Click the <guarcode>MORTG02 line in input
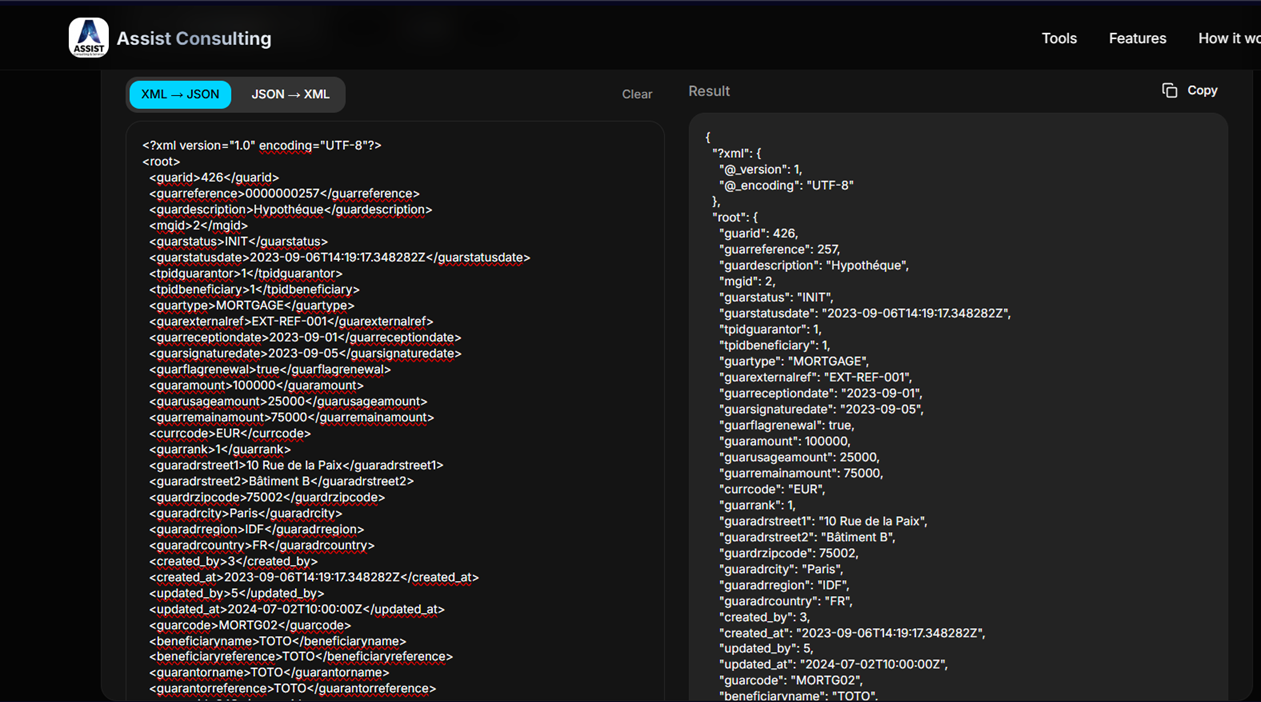The image size is (1261, 702). (250, 625)
